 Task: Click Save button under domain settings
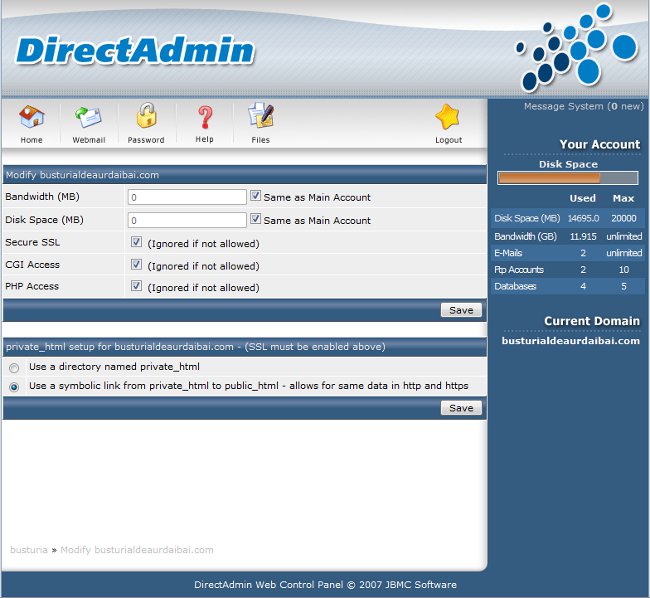pyautogui.click(x=461, y=310)
